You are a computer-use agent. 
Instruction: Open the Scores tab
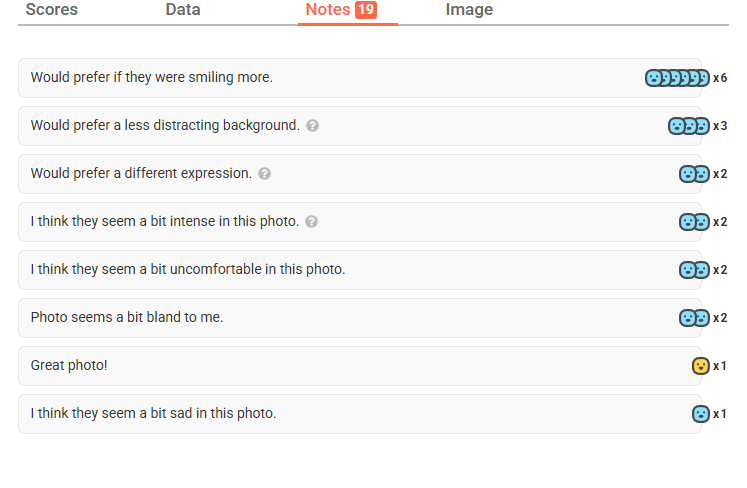coord(51,10)
